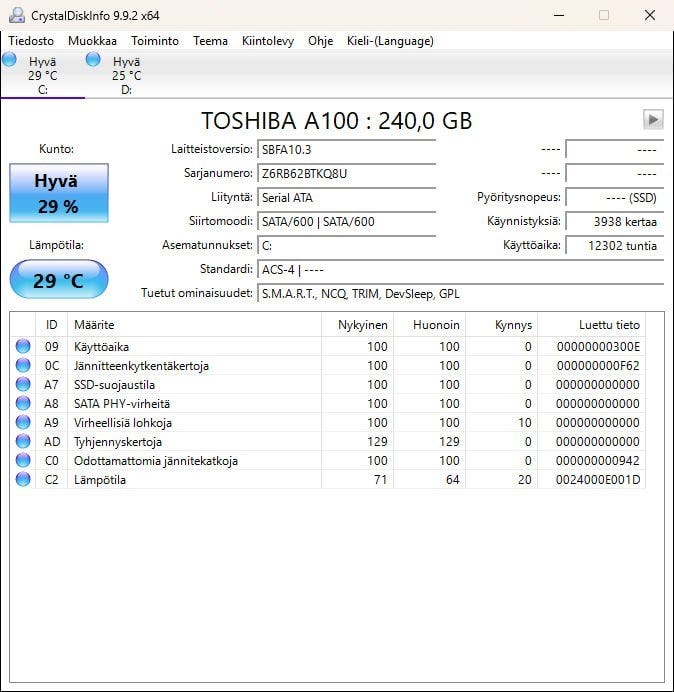Viewport: 674px width, 692px height.
Task: Click the raw value 00000000300E
Action: tap(598, 347)
